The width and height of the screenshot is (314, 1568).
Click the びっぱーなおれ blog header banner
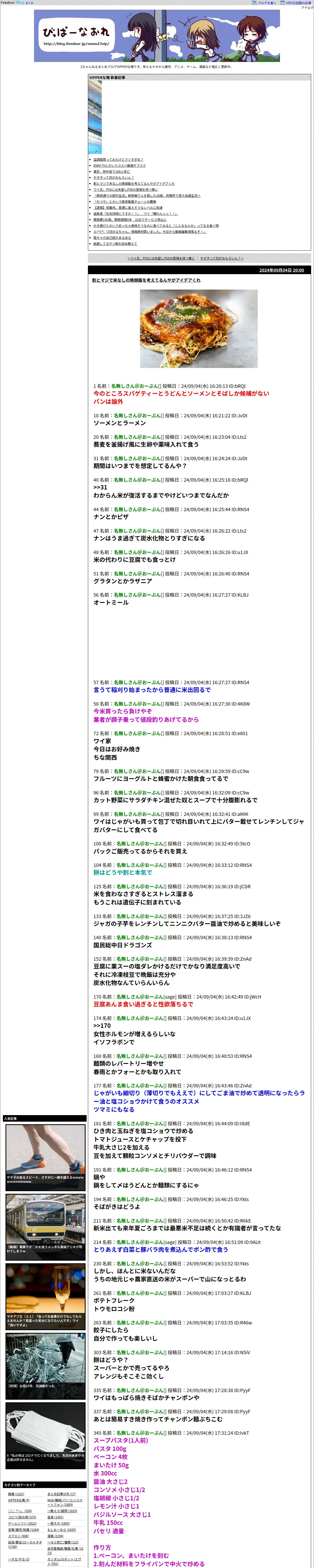(x=157, y=35)
